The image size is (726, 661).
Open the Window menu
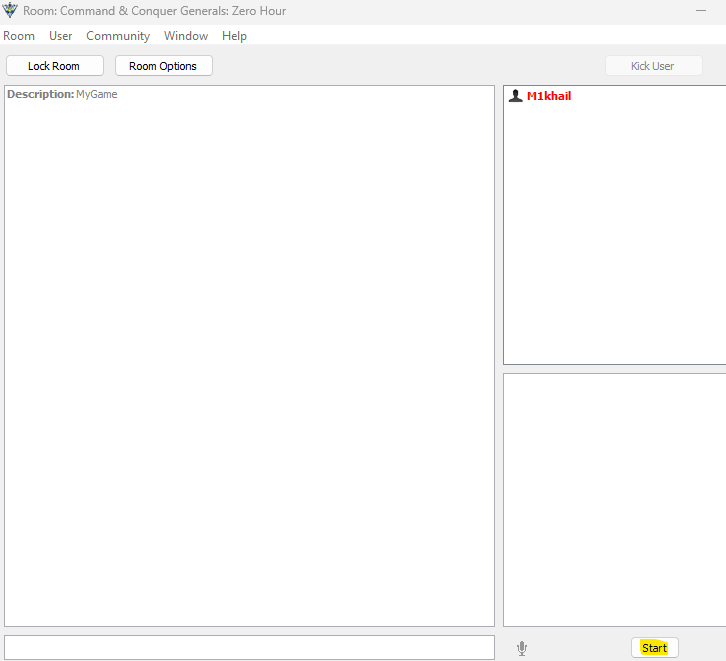pos(186,36)
